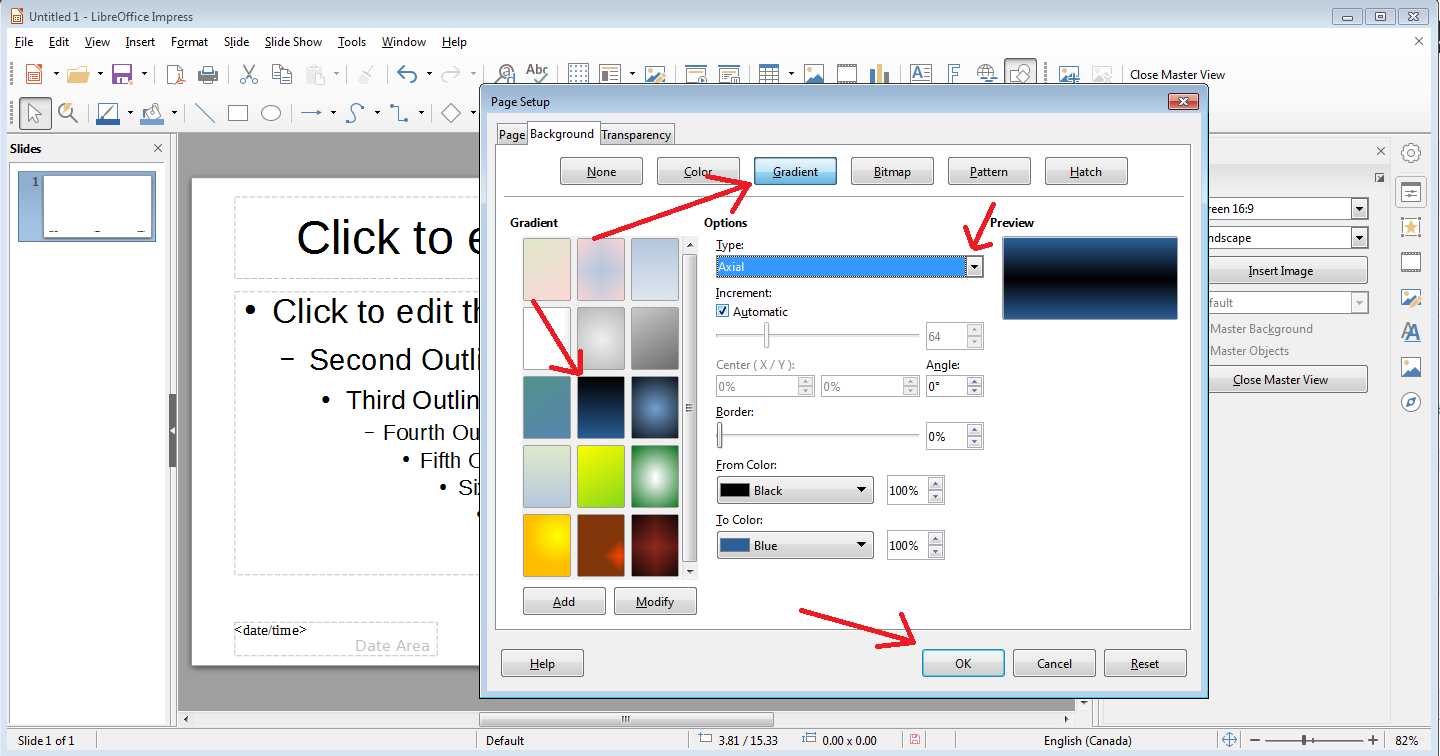Click the Insert Hyperlink globe icon
Image resolution: width=1440 pixels, height=756 pixels.
(987, 74)
